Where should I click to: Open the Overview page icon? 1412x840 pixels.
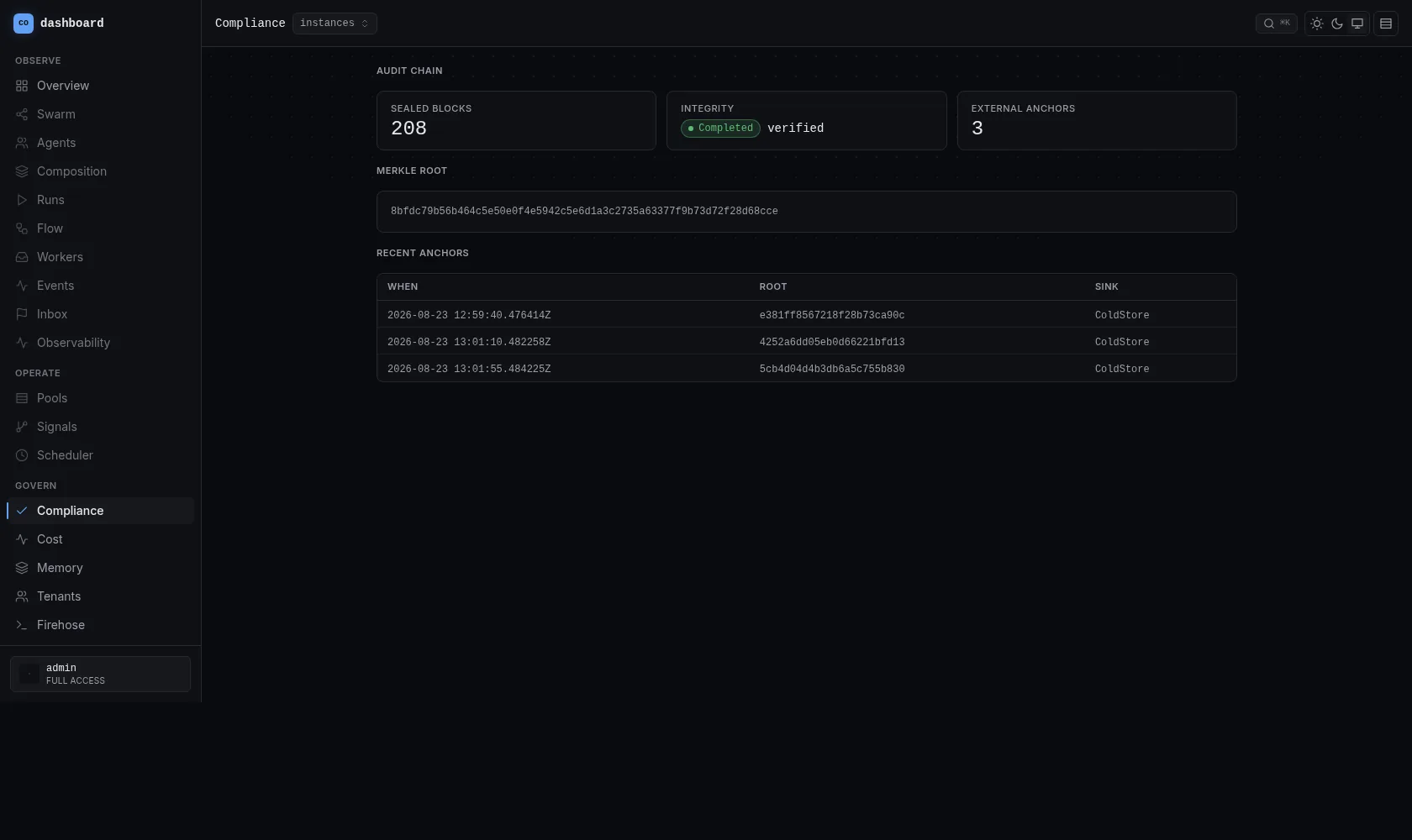[22, 86]
